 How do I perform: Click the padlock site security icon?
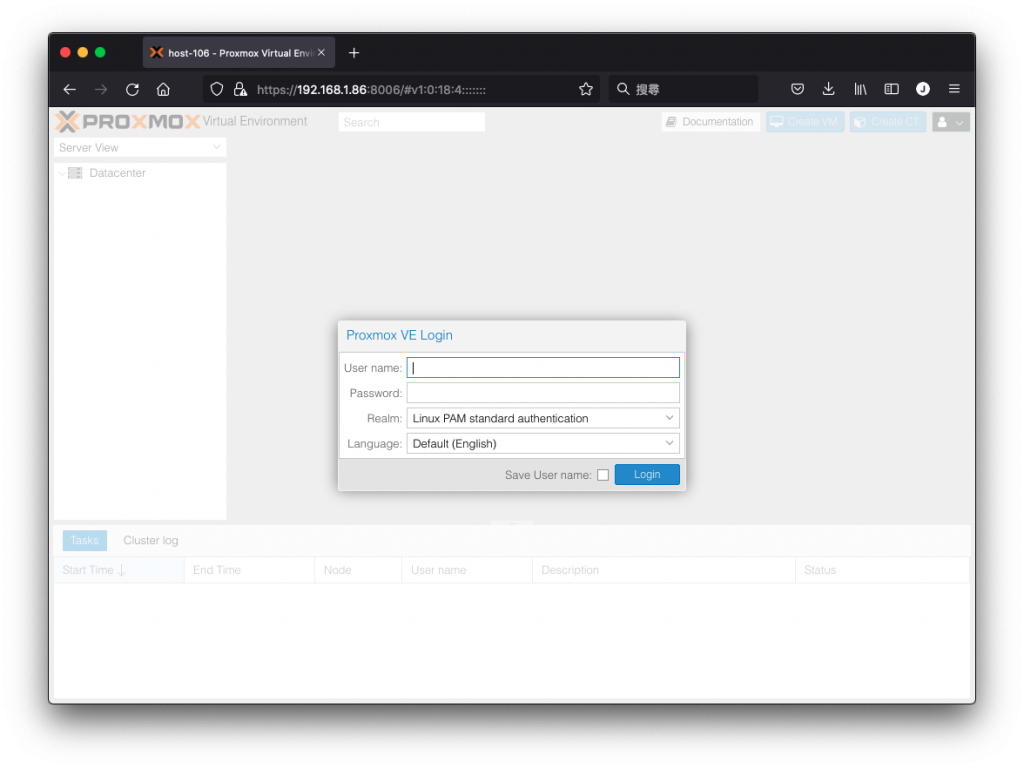click(240, 89)
